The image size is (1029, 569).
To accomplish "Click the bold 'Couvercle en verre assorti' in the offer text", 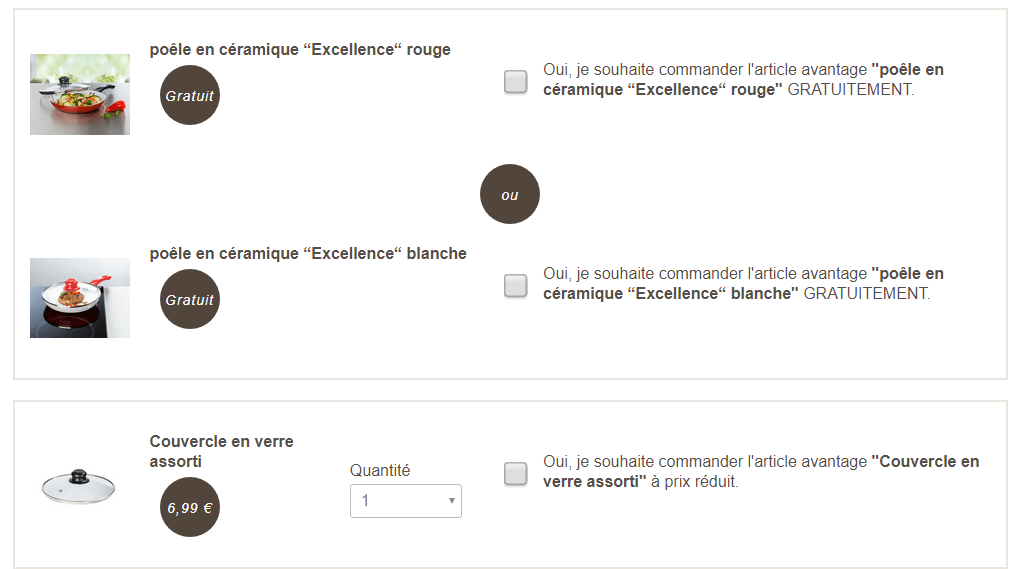I will 925,462.
